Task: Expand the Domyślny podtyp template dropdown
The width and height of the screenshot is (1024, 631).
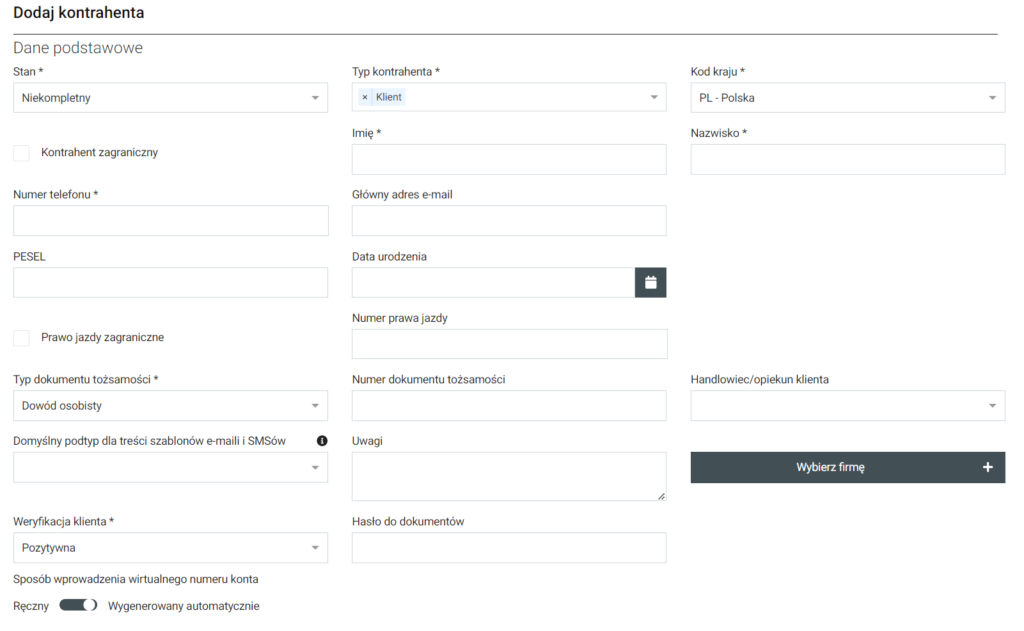Action: (x=170, y=468)
